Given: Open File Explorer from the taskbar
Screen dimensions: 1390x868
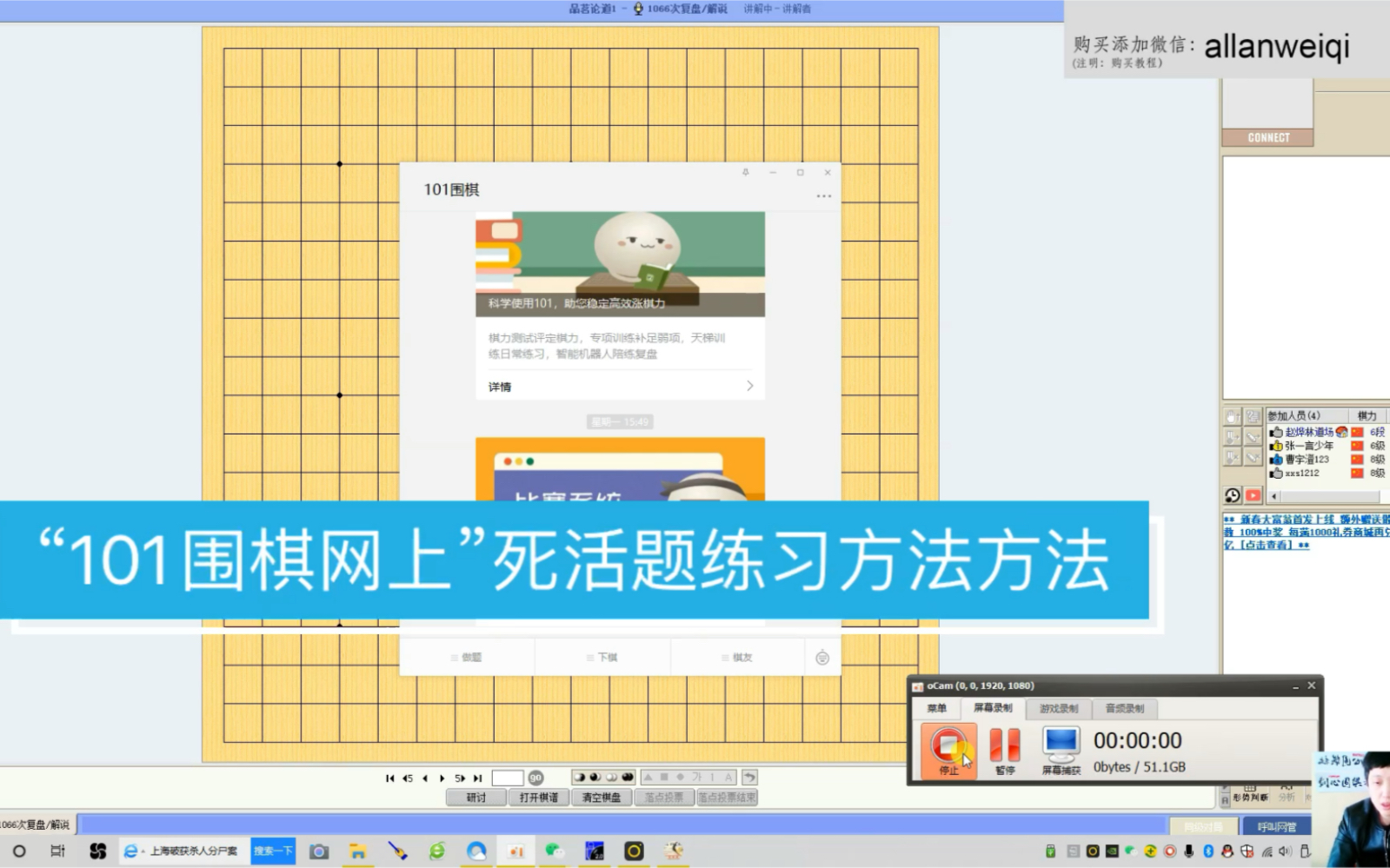Looking at the screenshot, I should [x=357, y=851].
